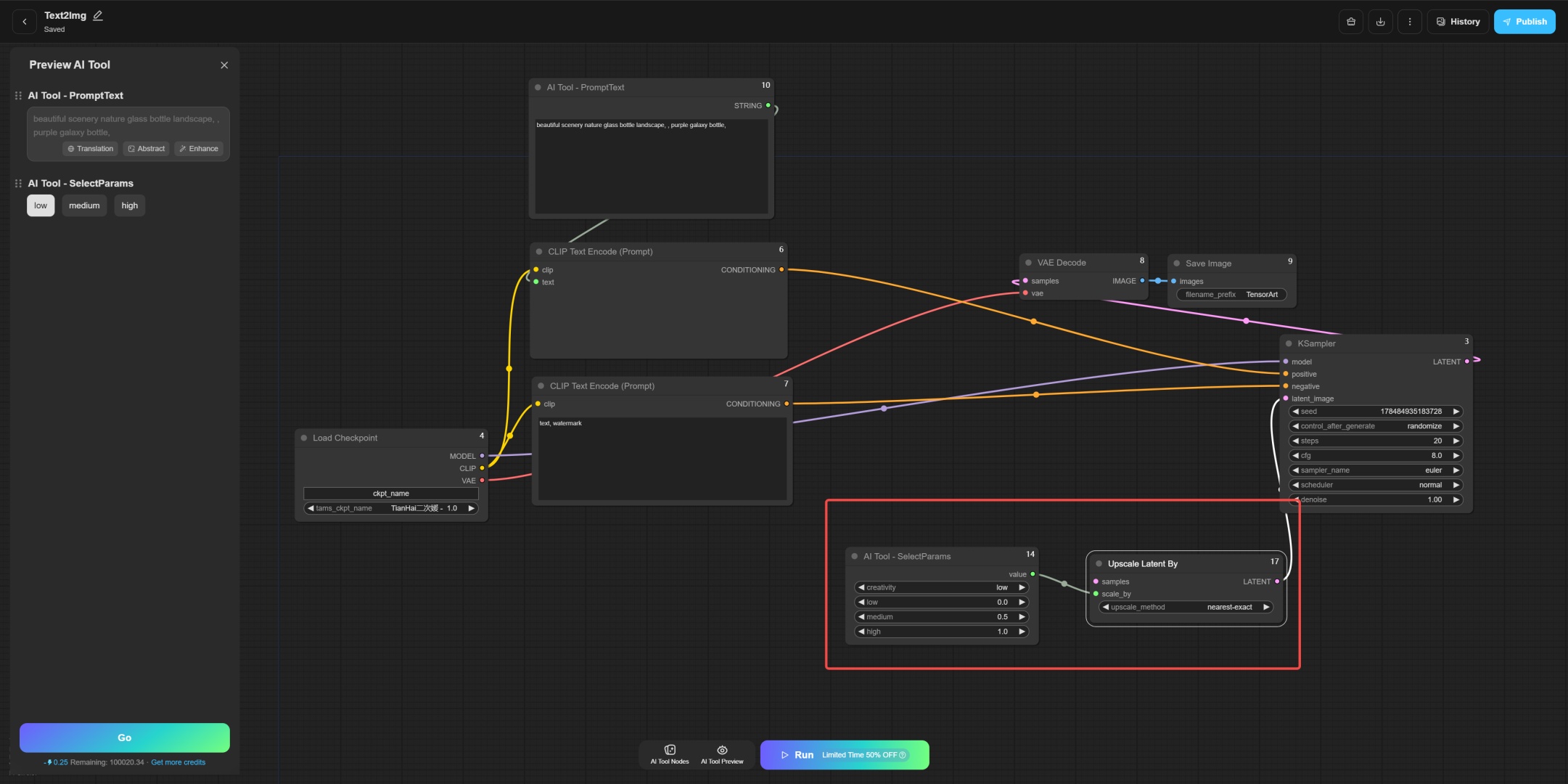Click the upscale_method right arrow selector
Screen dimensions: 1568x784
[1266, 607]
